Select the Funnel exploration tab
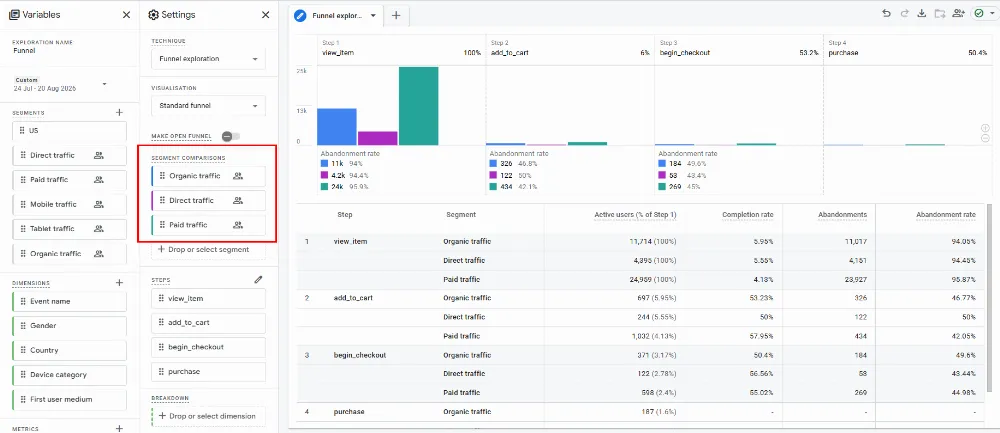The image size is (1000, 433). coord(335,15)
